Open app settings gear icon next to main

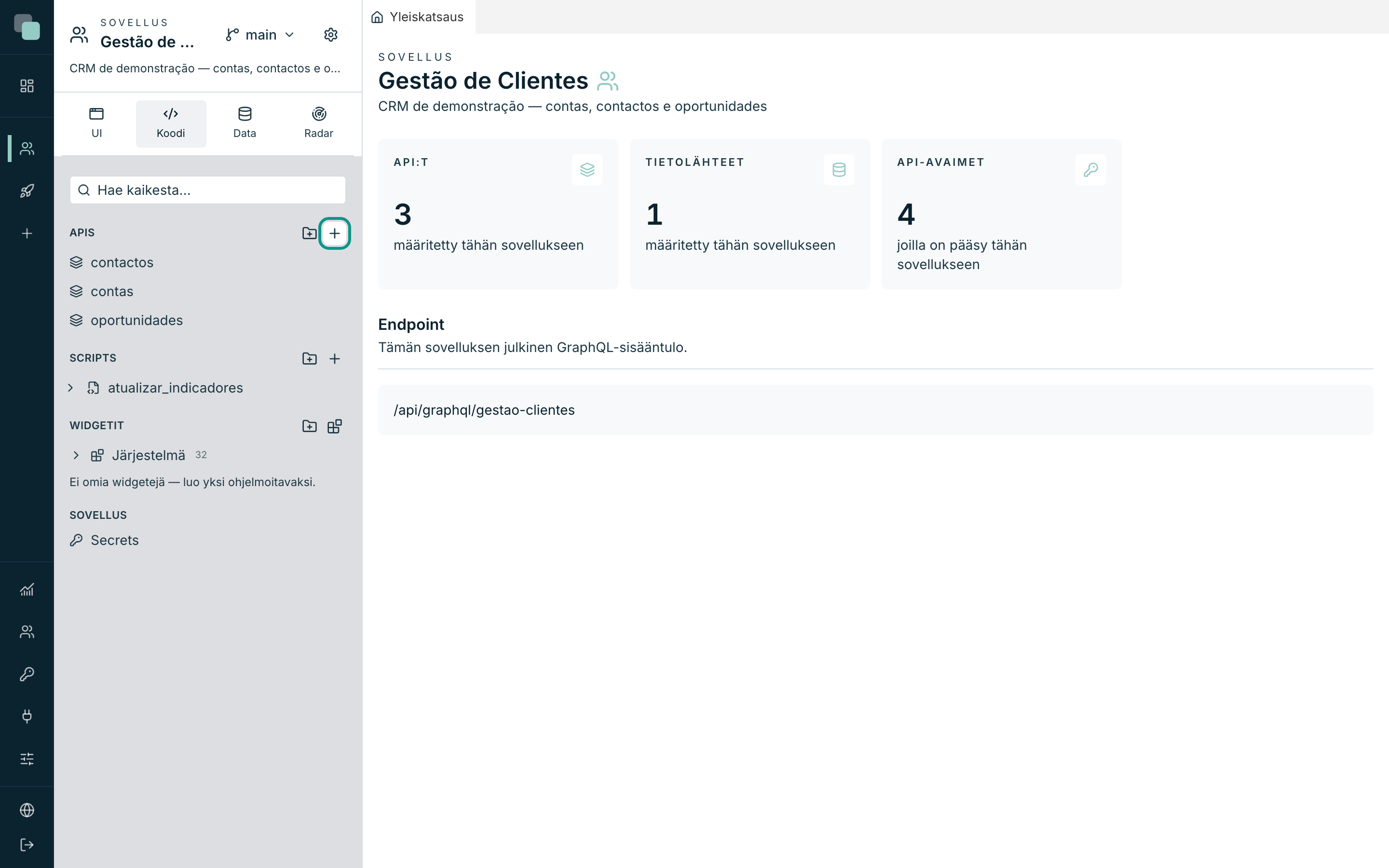330,35
